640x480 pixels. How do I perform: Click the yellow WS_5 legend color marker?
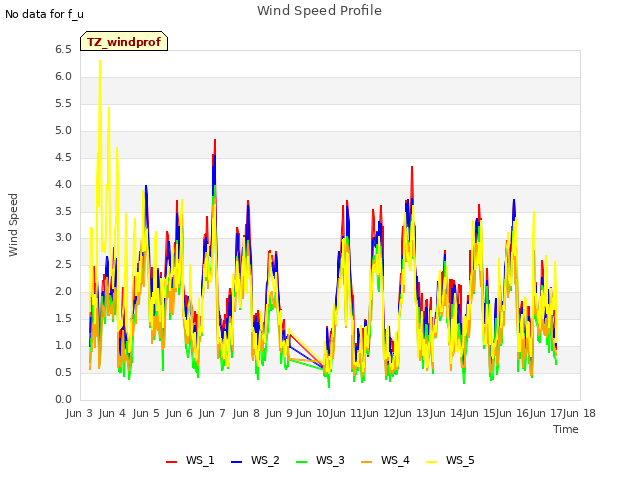point(431,462)
